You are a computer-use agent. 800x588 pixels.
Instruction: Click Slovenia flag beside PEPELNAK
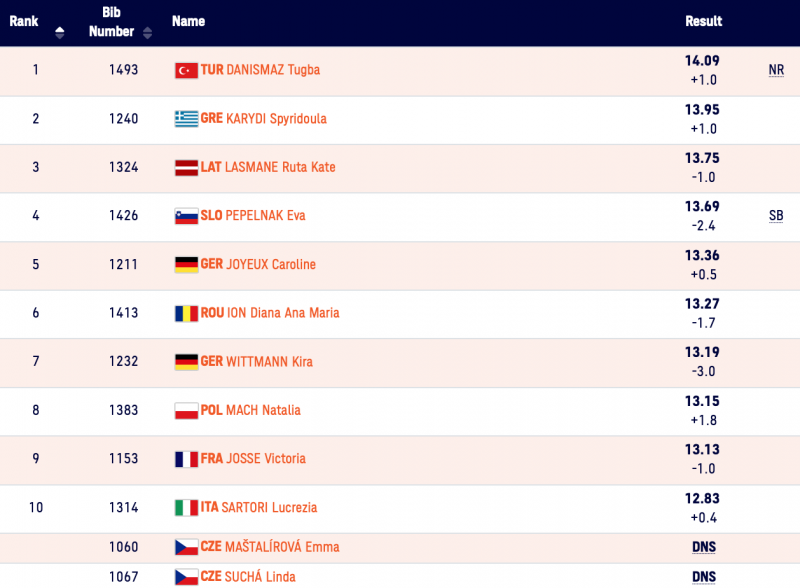[x=186, y=216]
